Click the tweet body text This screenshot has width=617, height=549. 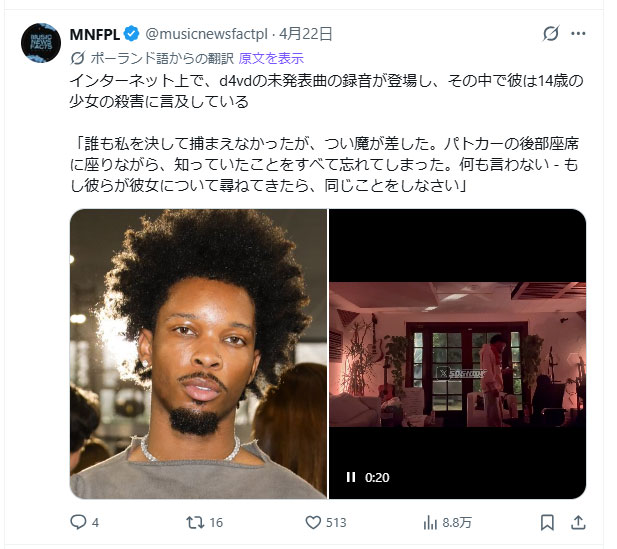click(326, 133)
